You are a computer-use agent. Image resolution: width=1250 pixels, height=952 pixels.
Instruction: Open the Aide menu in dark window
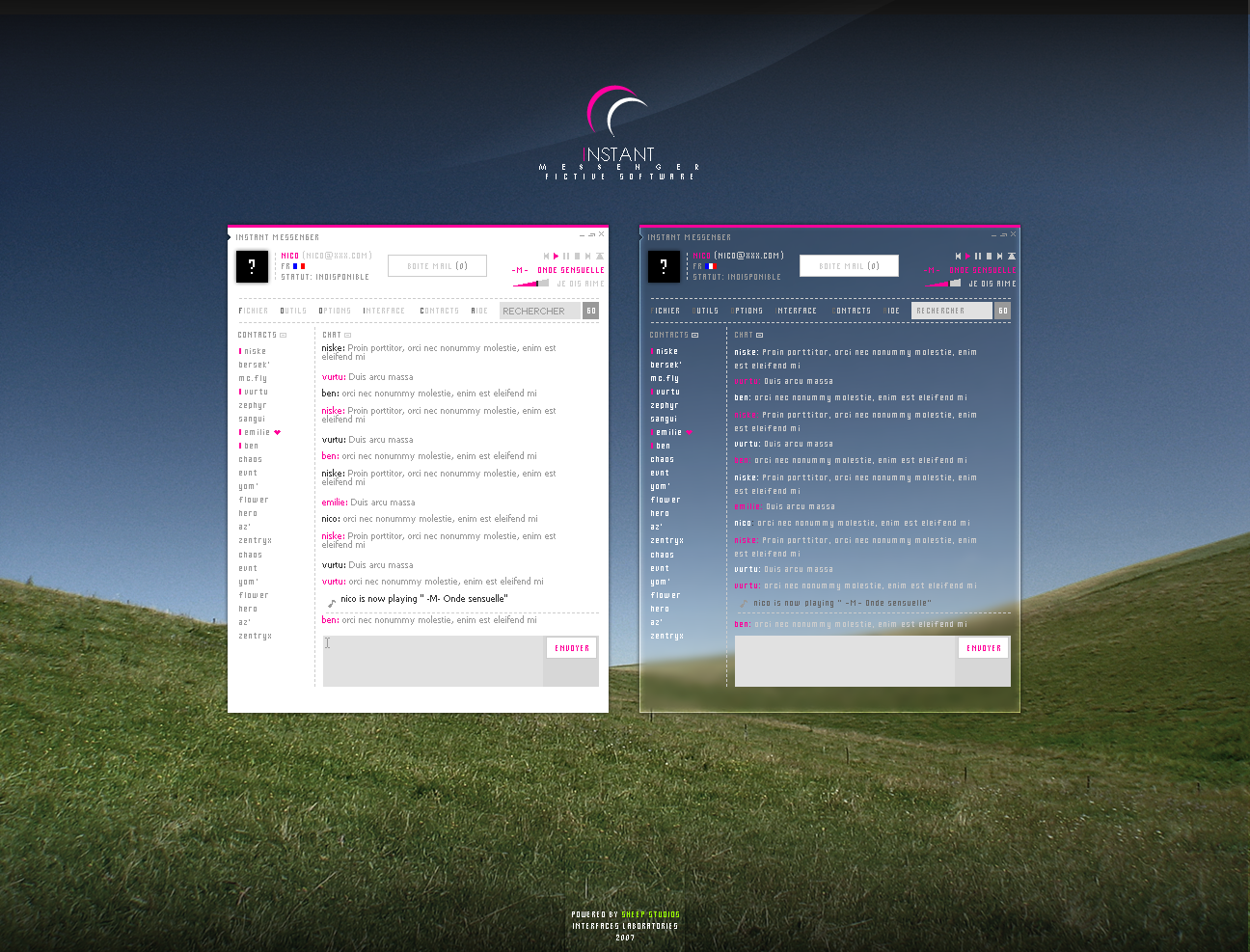[891, 311]
